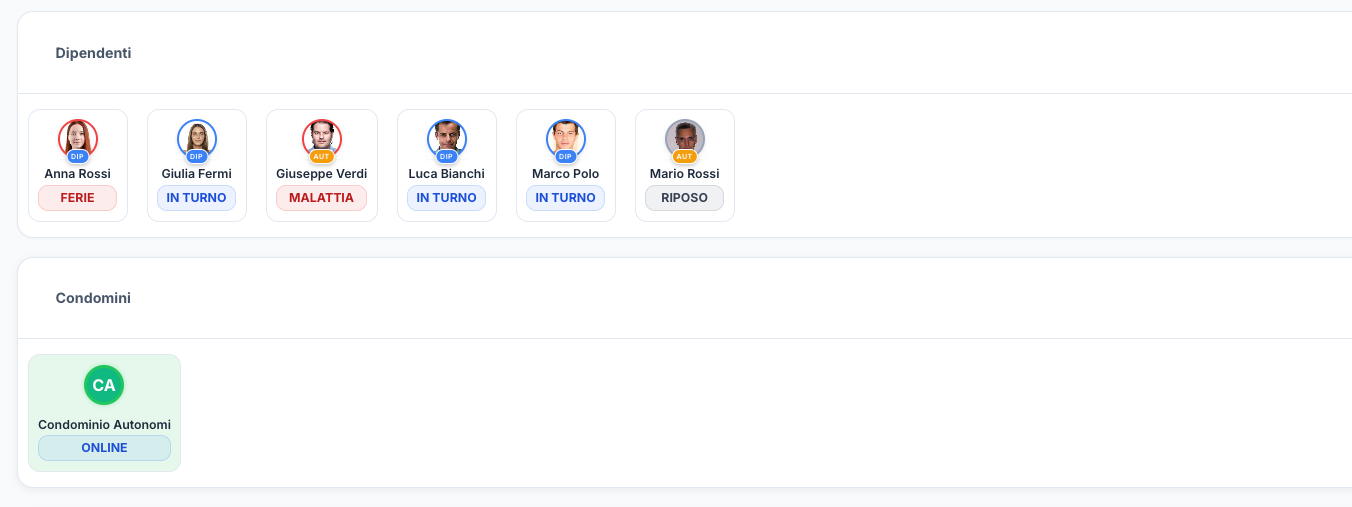Click the AUT tag under Mario Rossi's avatar
The height and width of the screenshot is (507, 1352).
coord(685,157)
